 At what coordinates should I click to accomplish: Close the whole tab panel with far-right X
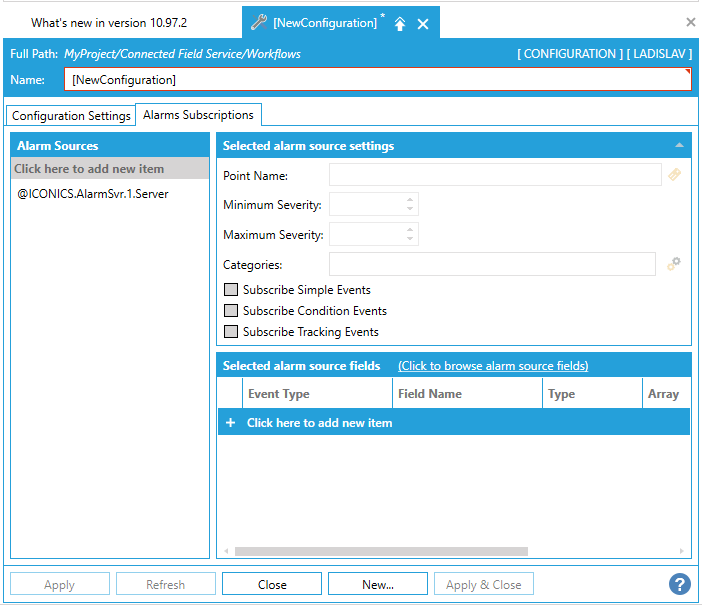click(690, 22)
